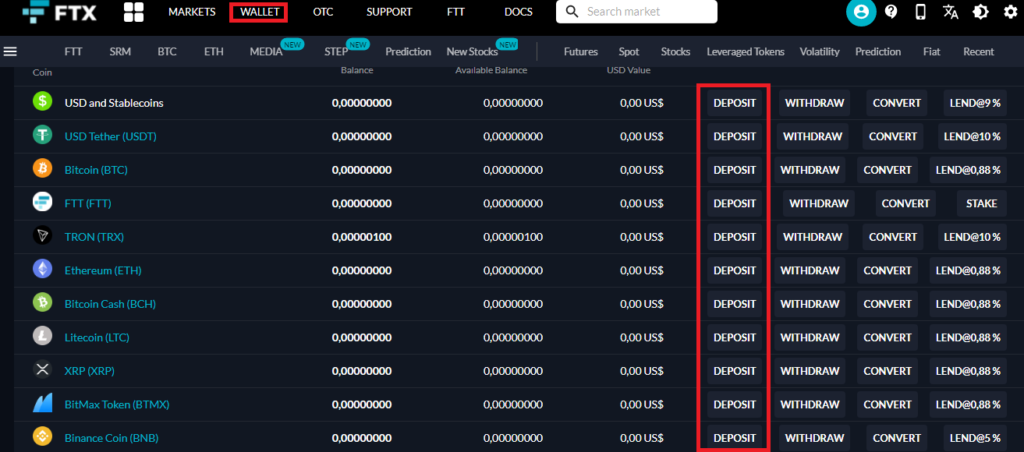Switch to the Futures category
The image size is (1024, 452).
click(x=581, y=52)
